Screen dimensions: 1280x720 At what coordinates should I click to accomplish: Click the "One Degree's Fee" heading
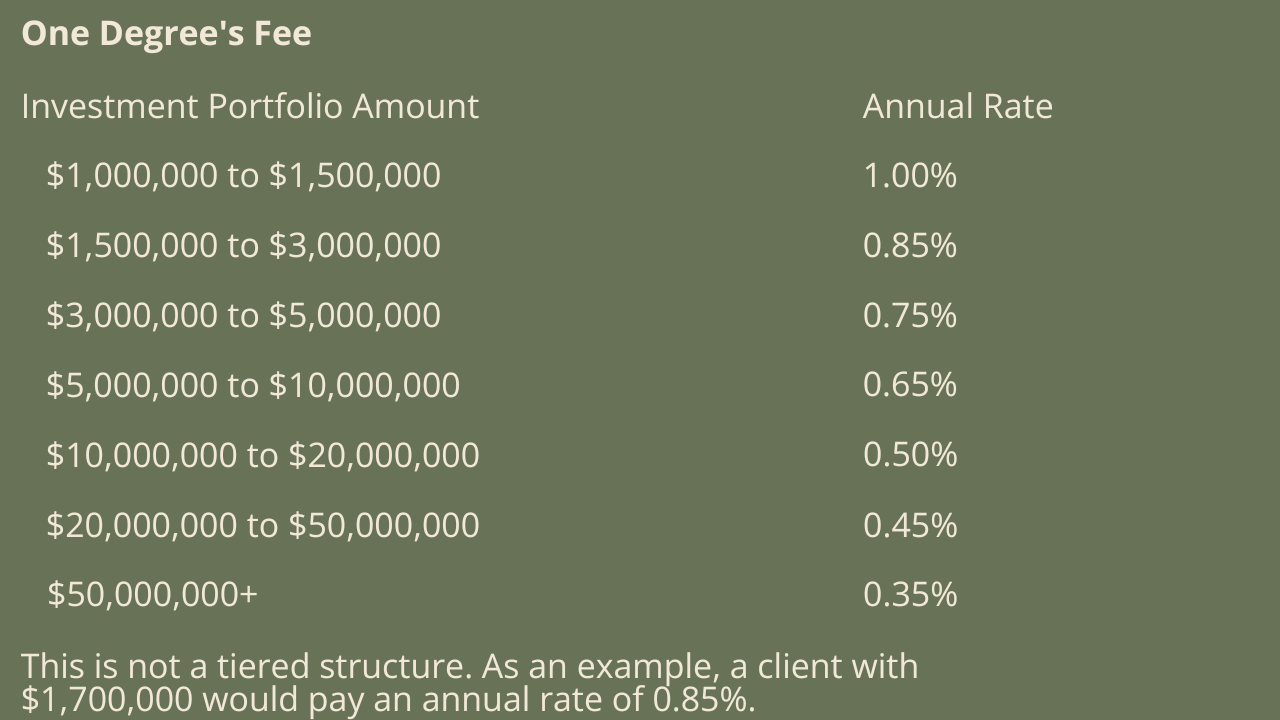coord(166,33)
